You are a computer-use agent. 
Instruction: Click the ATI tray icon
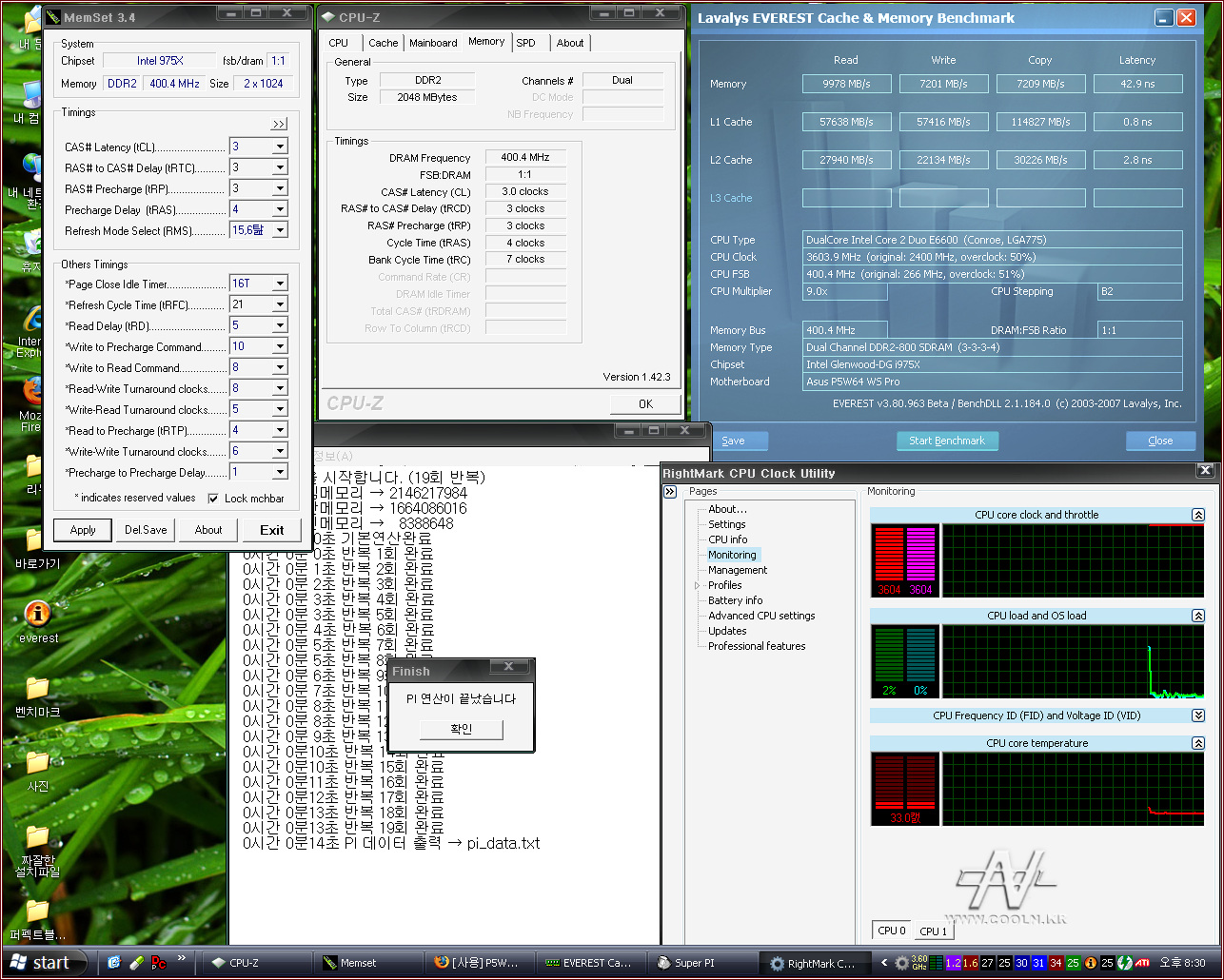tap(1142, 962)
